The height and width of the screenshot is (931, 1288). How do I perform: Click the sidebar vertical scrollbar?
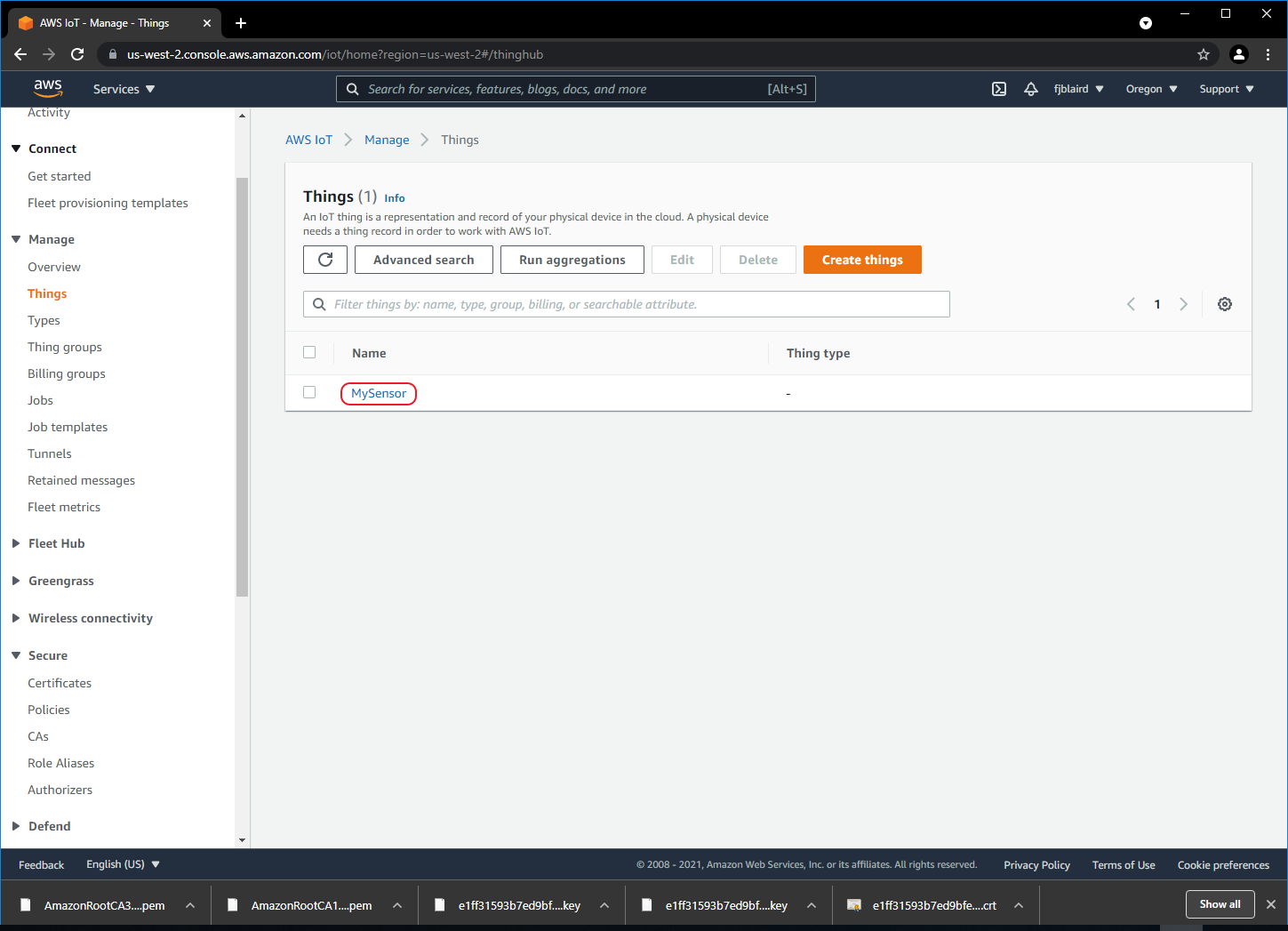click(242, 387)
